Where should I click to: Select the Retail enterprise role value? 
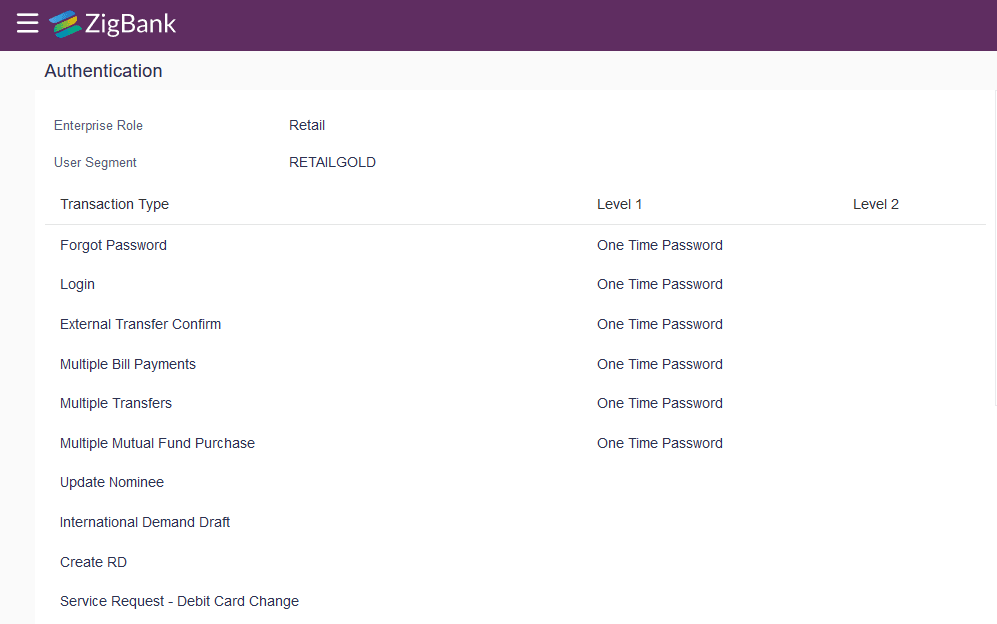coord(306,125)
